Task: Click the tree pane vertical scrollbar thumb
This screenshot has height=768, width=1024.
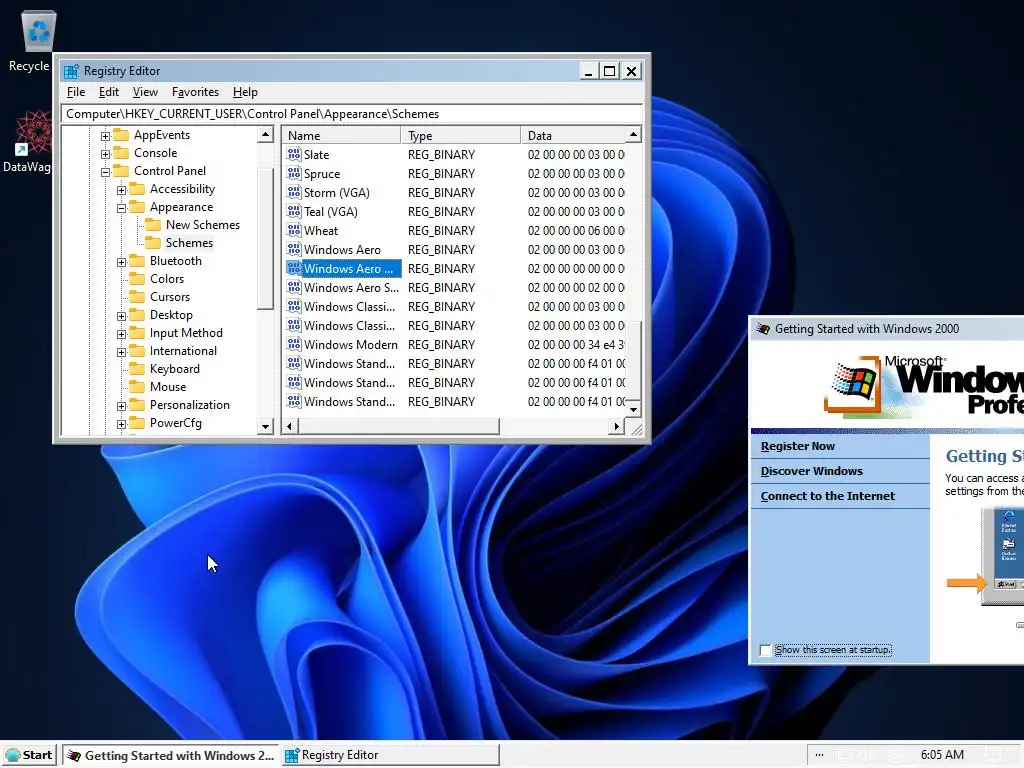Action: 265,238
